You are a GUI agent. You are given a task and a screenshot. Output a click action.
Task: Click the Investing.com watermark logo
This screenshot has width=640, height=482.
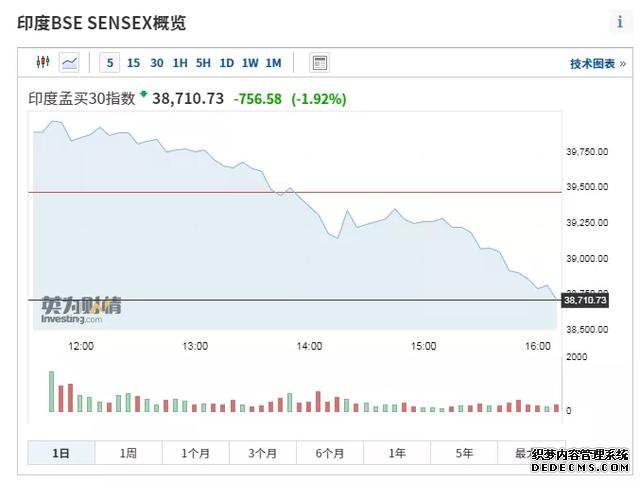tap(81, 310)
